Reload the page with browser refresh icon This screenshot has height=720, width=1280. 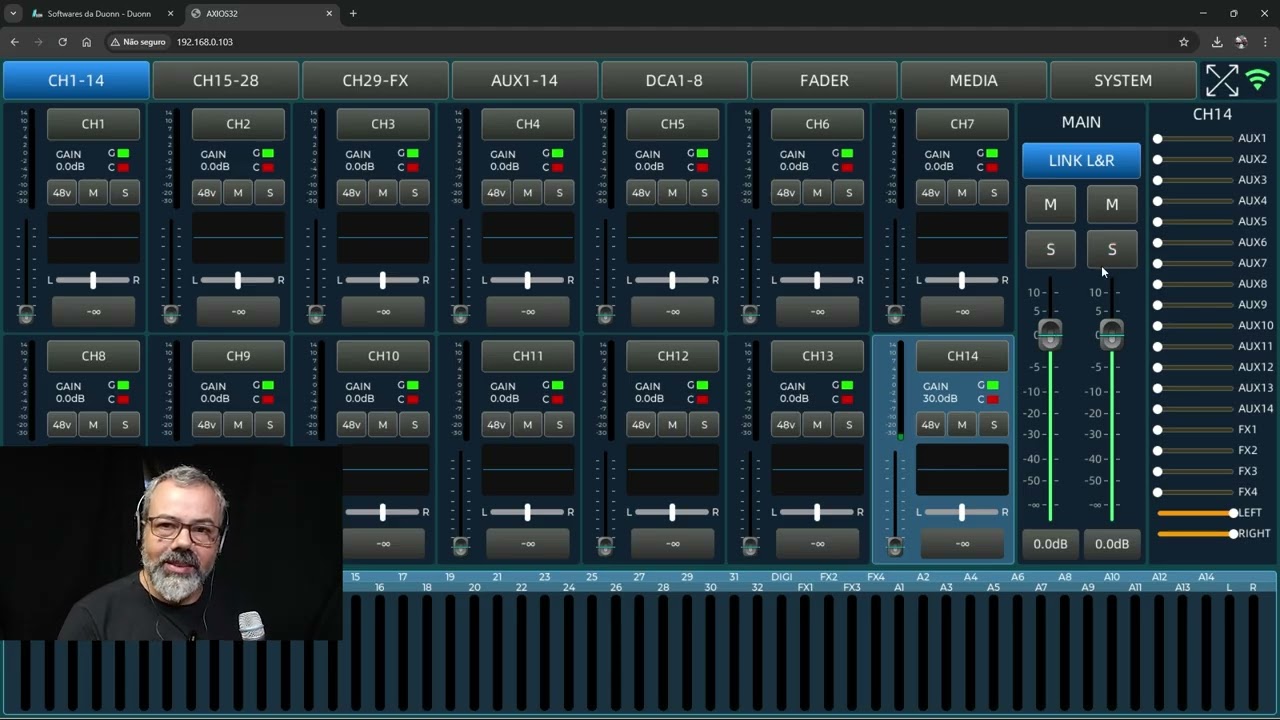point(62,42)
